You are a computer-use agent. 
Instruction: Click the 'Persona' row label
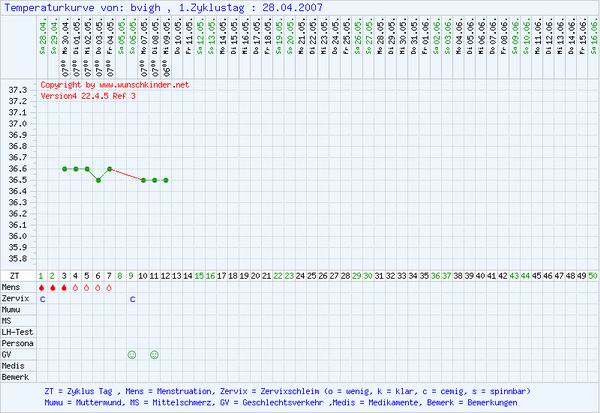coord(17,342)
